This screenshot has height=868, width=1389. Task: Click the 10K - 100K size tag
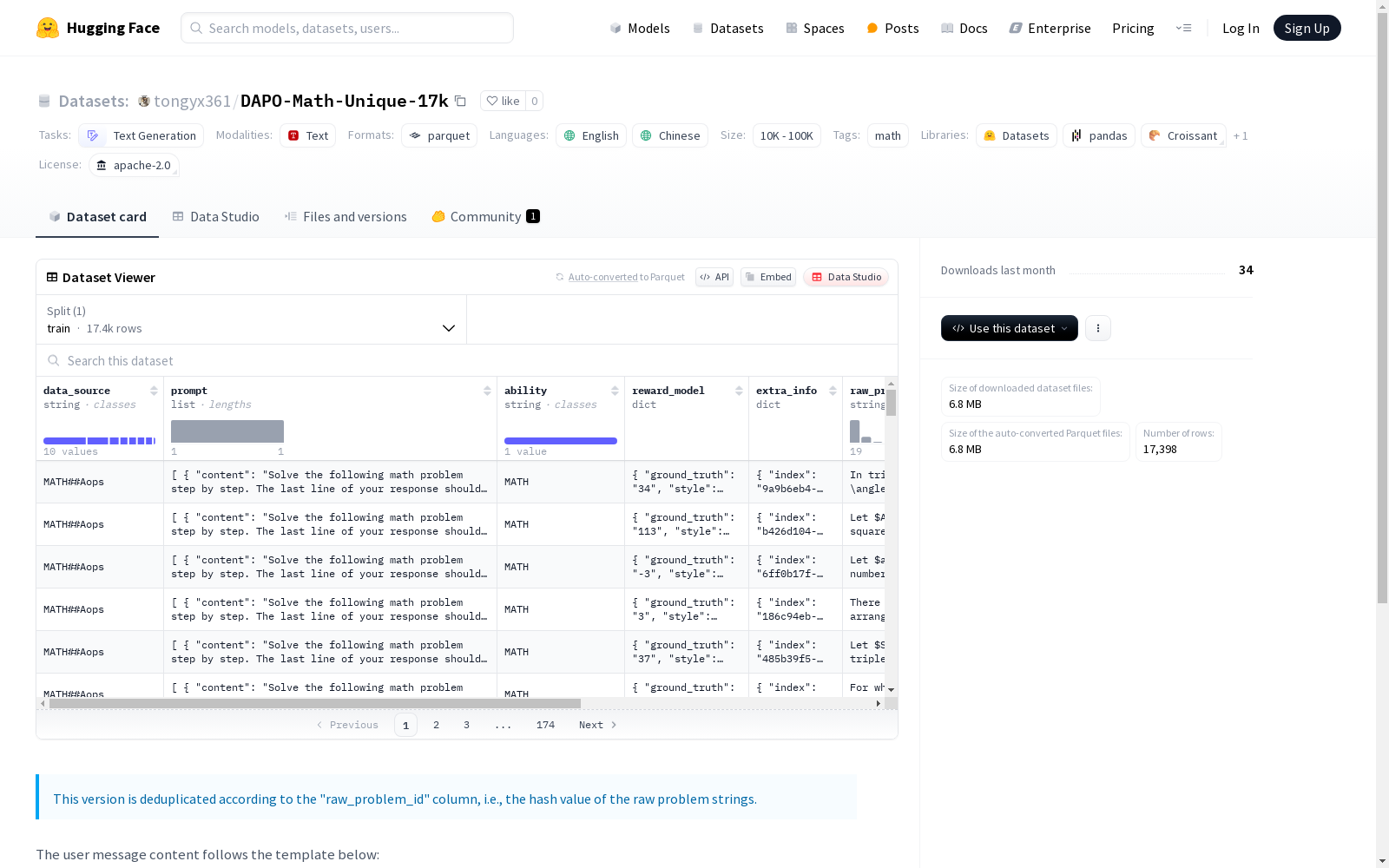coord(787,135)
